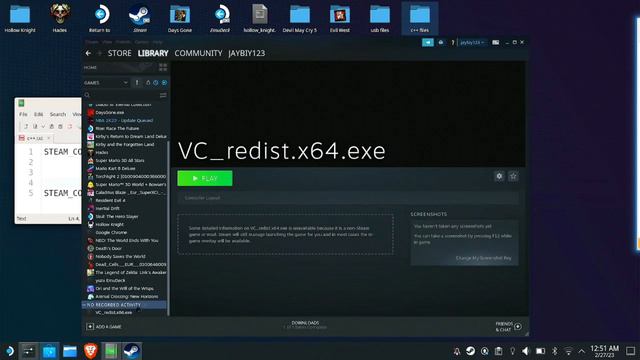The height and width of the screenshot is (360, 640).
Task: Open the c++ files desktop folder
Action: [x=420, y=18]
